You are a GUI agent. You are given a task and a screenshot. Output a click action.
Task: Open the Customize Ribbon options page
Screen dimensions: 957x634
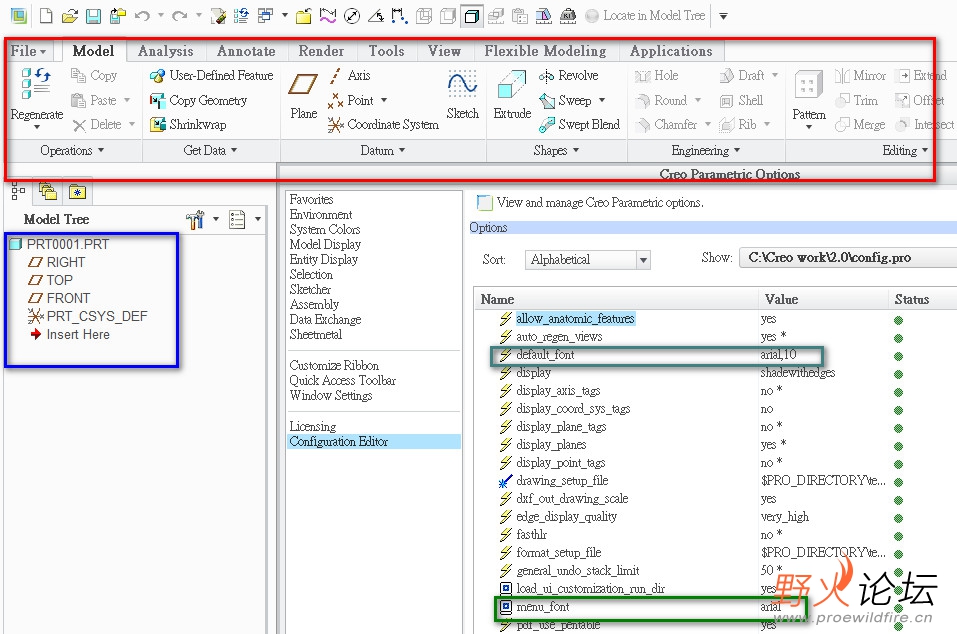point(334,366)
